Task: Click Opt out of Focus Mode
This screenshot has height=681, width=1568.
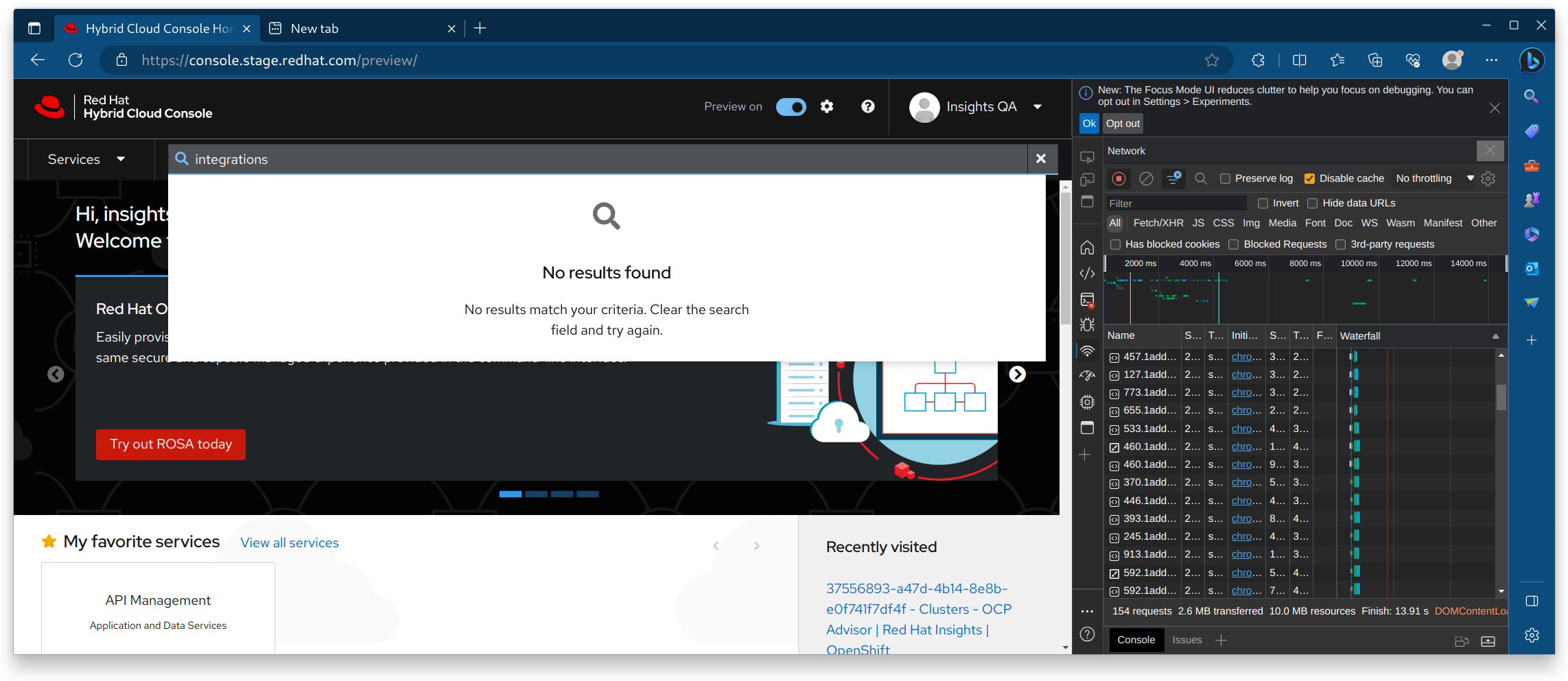Action: [1123, 123]
